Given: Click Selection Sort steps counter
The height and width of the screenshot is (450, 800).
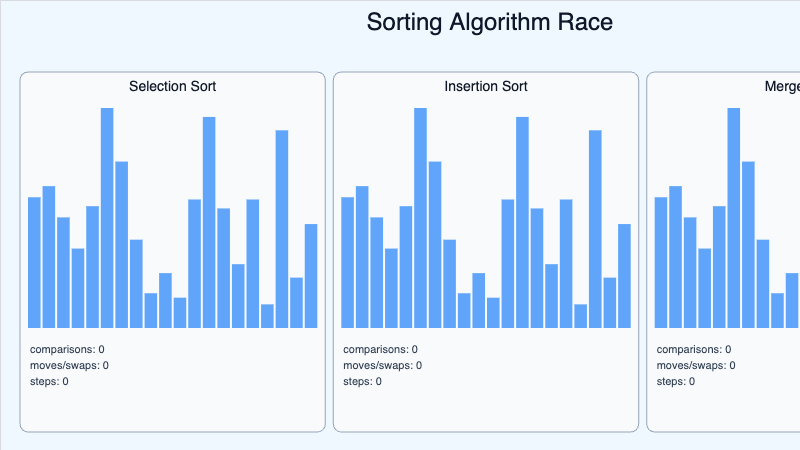Looking at the screenshot, I should [x=49, y=382].
